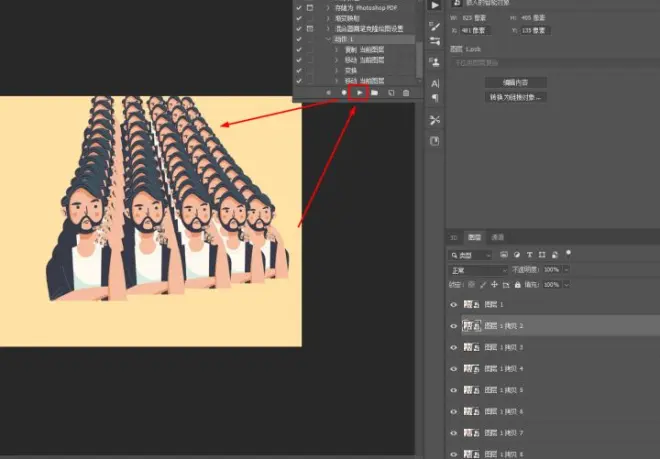Select the 图层 1 拷贝 3 layer thumbnail

[472, 347]
